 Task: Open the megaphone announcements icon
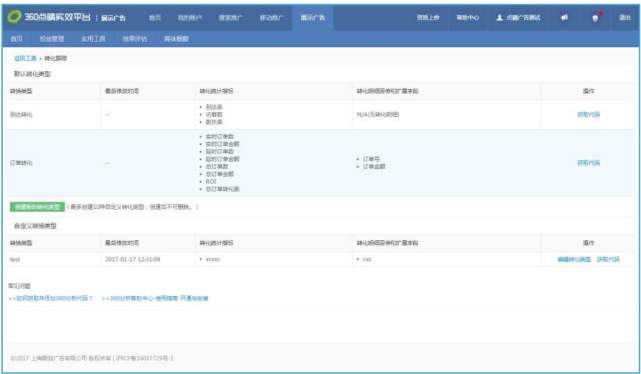(x=564, y=18)
